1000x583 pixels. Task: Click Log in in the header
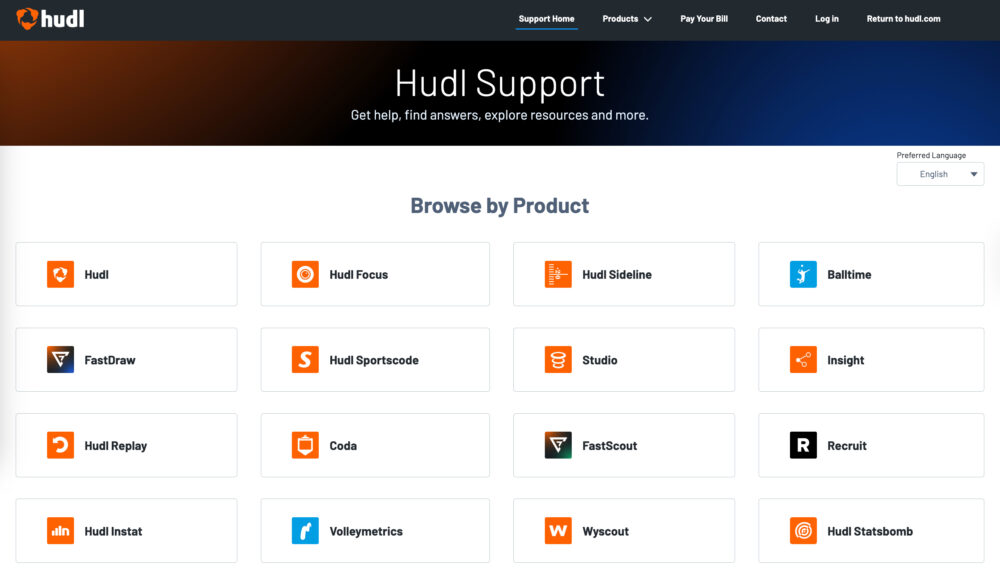[827, 19]
